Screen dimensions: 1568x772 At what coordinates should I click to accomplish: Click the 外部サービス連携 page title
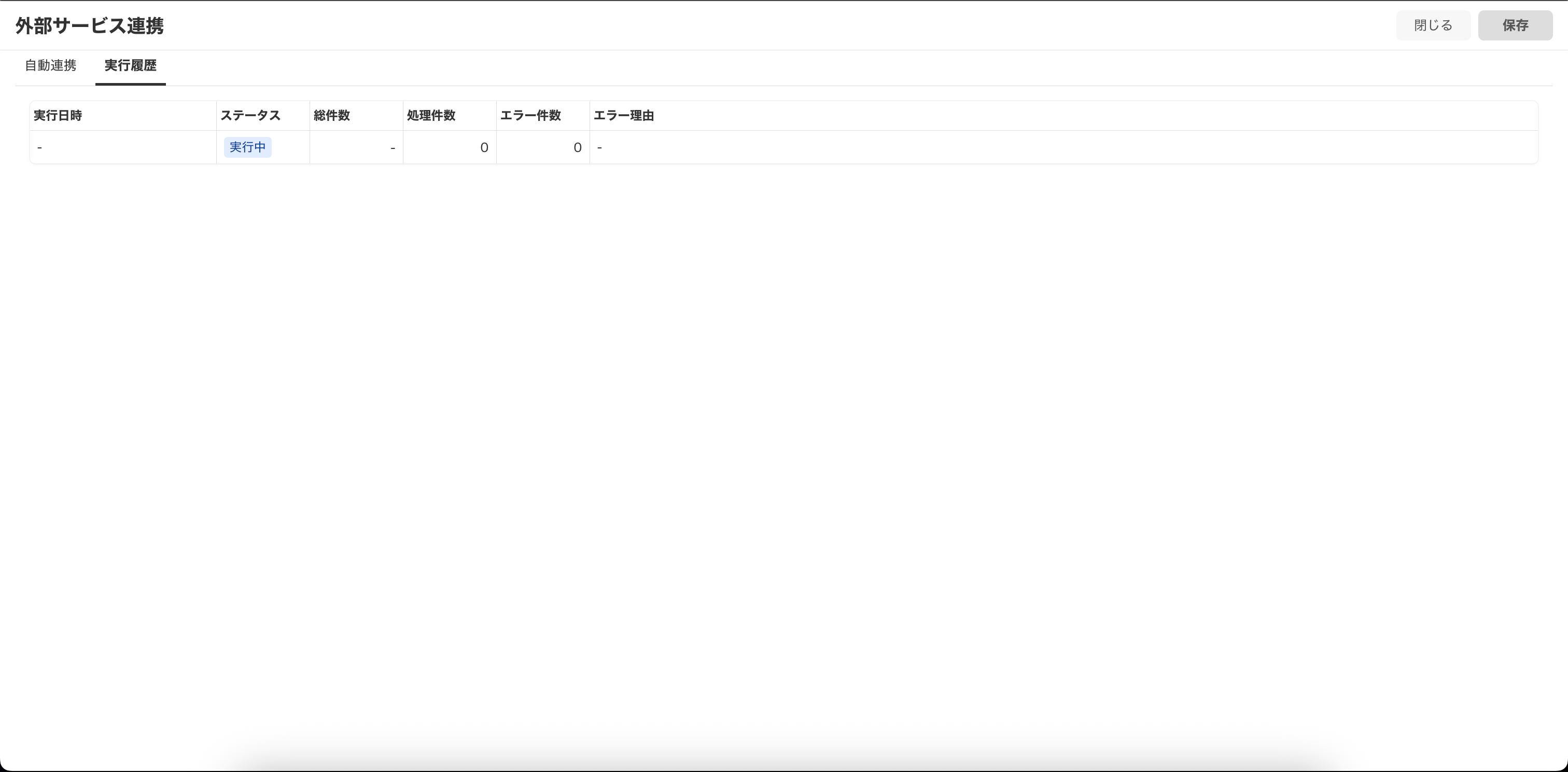pos(90,25)
